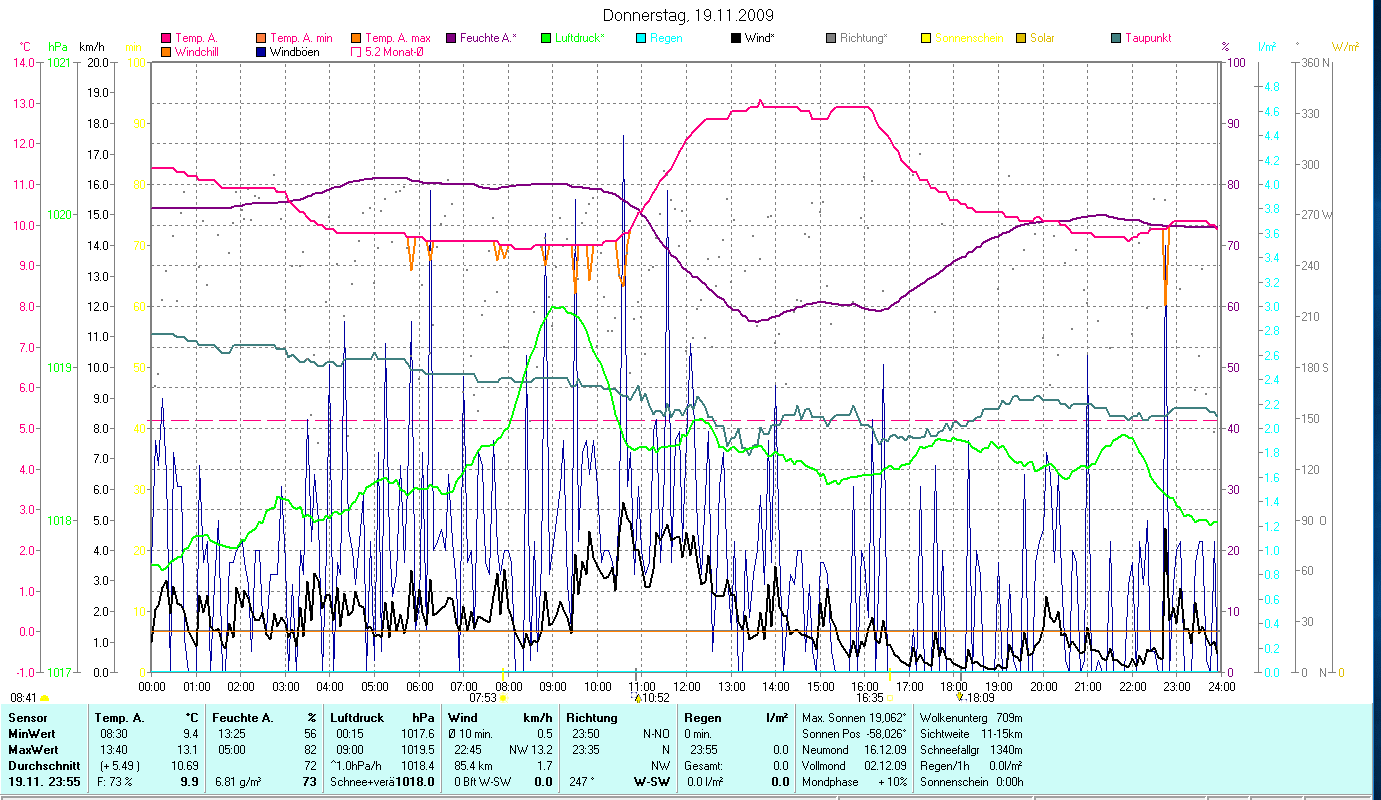Screen dimensions: 1381x800
Task: Click the yellow sun icon beside 08:41
Action: point(45,698)
